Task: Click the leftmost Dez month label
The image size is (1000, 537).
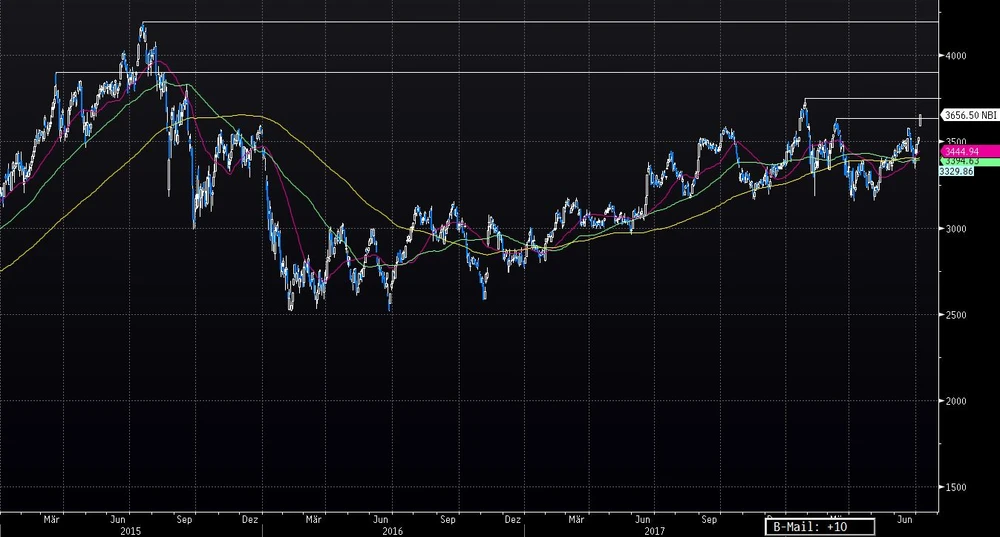Action: (x=251, y=519)
